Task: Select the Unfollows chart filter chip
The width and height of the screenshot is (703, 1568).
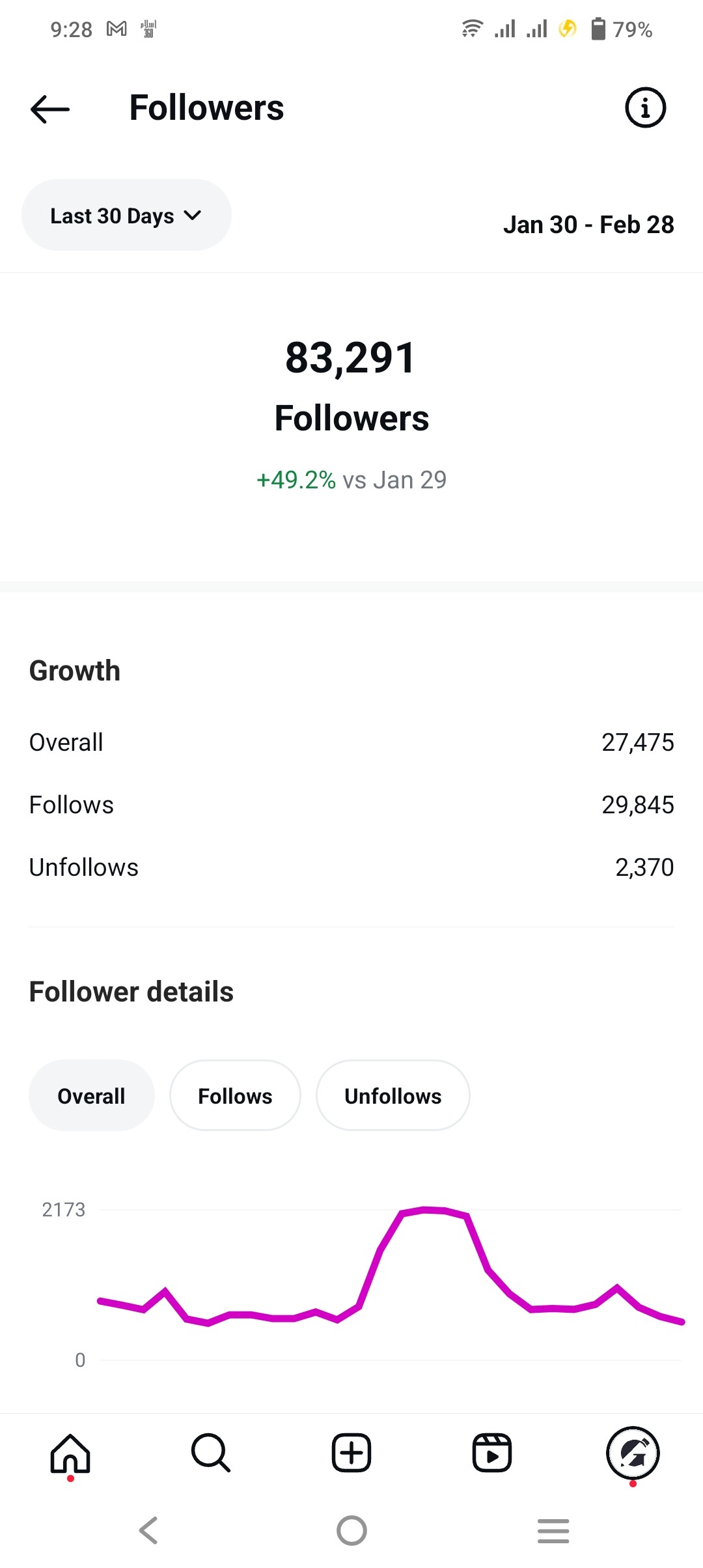Action: [x=393, y=1096]
